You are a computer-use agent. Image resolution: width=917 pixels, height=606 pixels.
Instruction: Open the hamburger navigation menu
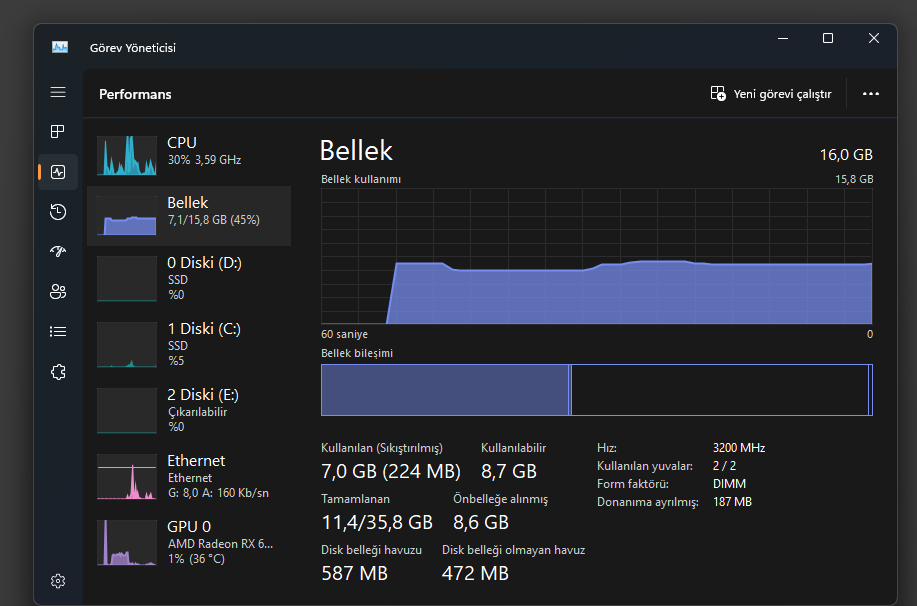[x=58, y=92]
